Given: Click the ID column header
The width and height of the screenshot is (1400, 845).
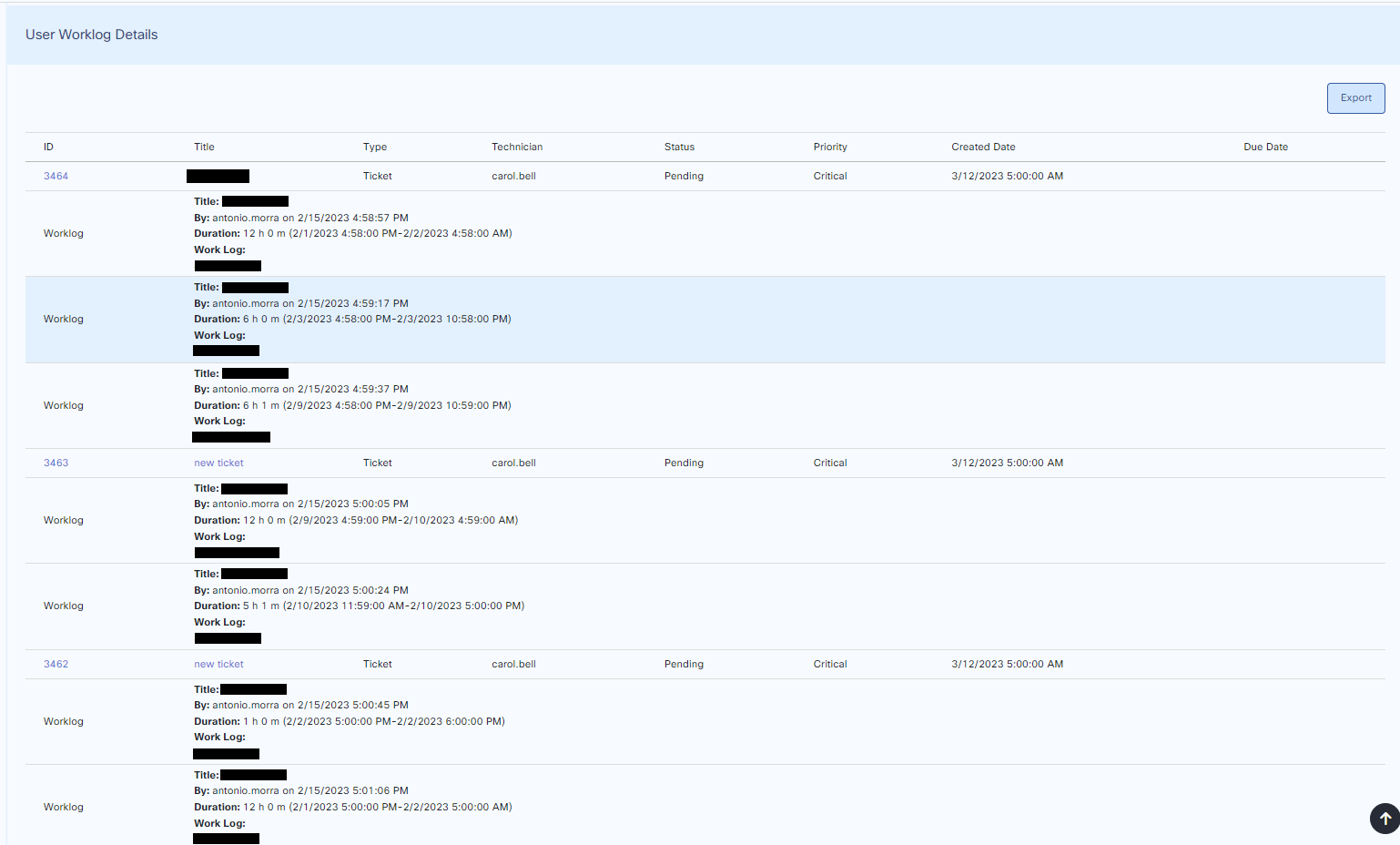Looking at the screenshot, I should 48,148.
